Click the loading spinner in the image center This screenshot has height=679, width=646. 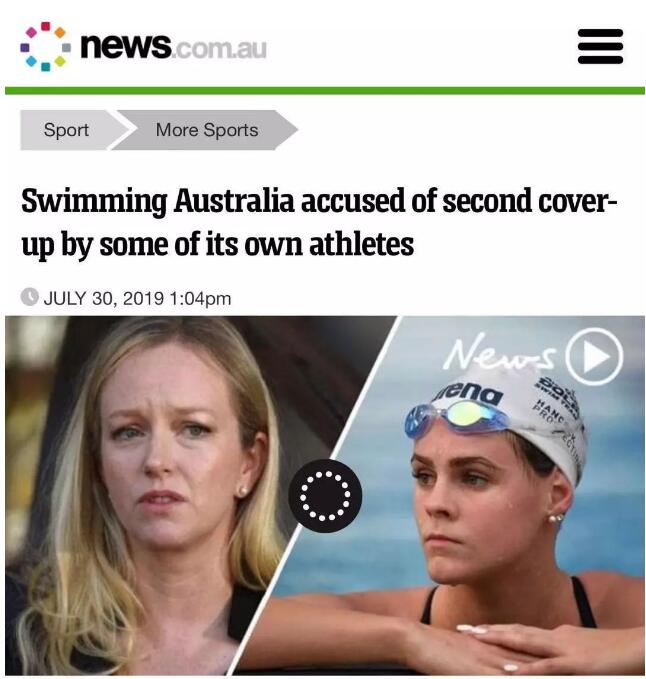325,496
